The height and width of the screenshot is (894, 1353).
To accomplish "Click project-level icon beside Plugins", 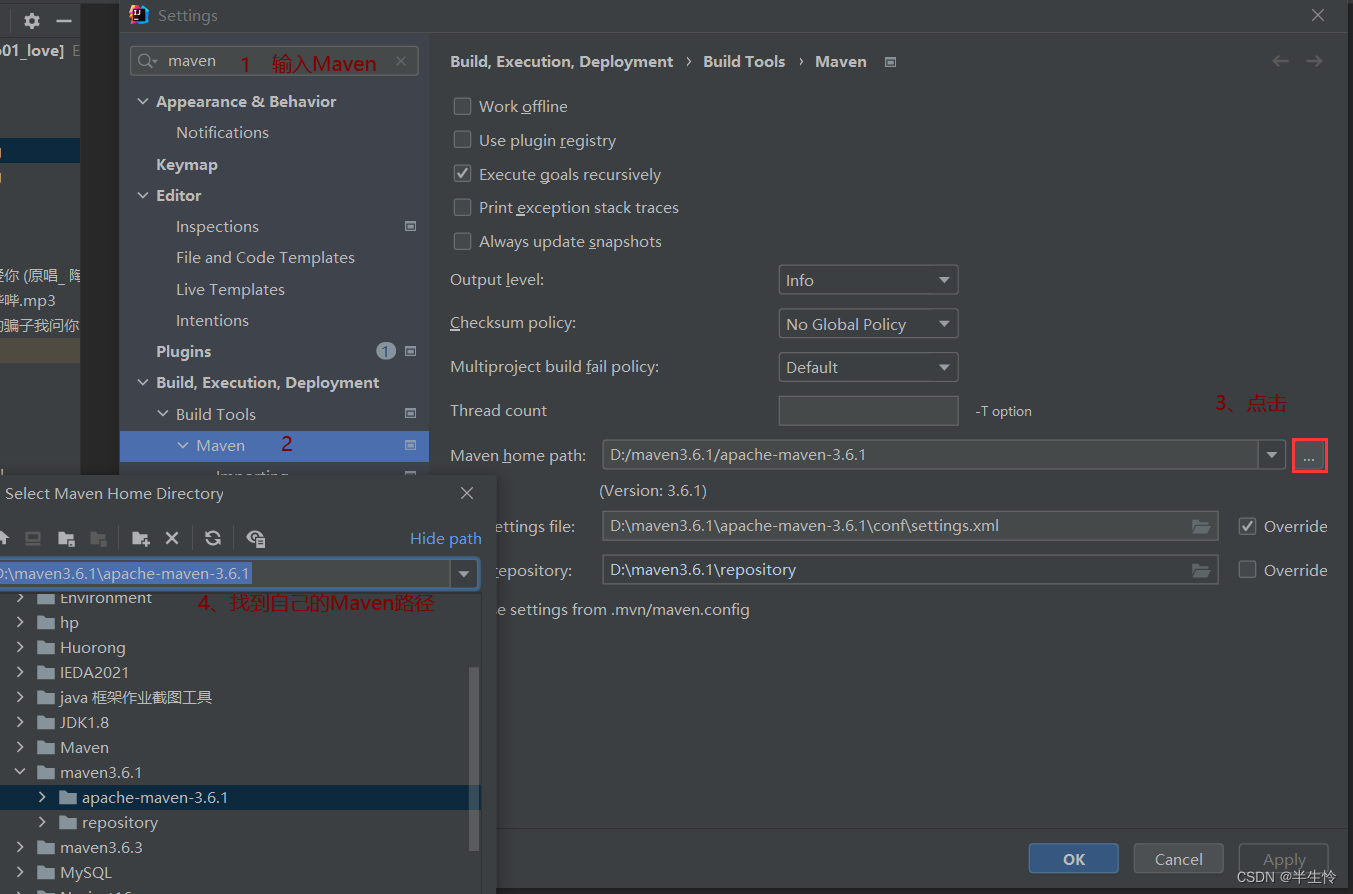I will (410, 351).
